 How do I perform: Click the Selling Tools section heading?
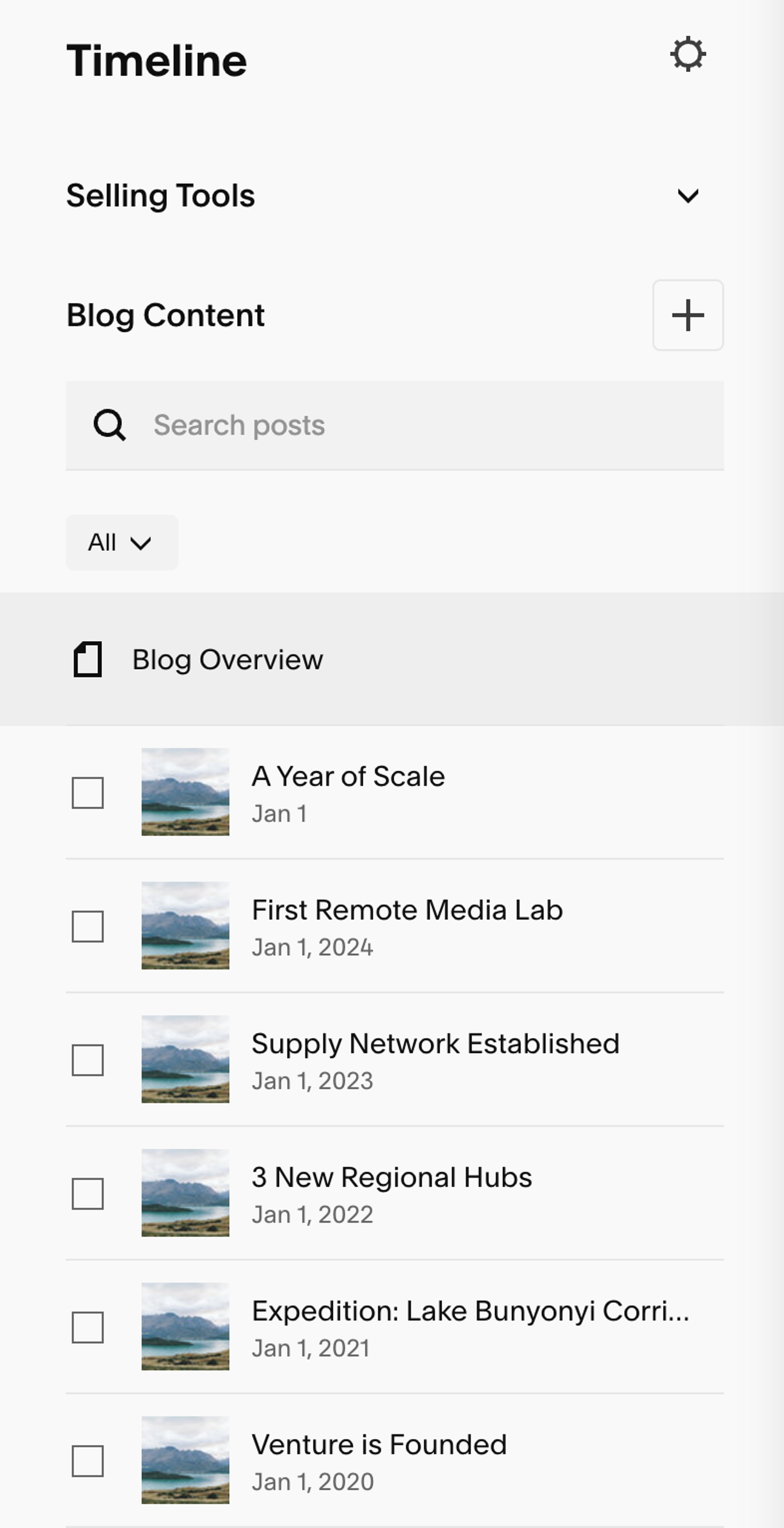coord(160,196)
